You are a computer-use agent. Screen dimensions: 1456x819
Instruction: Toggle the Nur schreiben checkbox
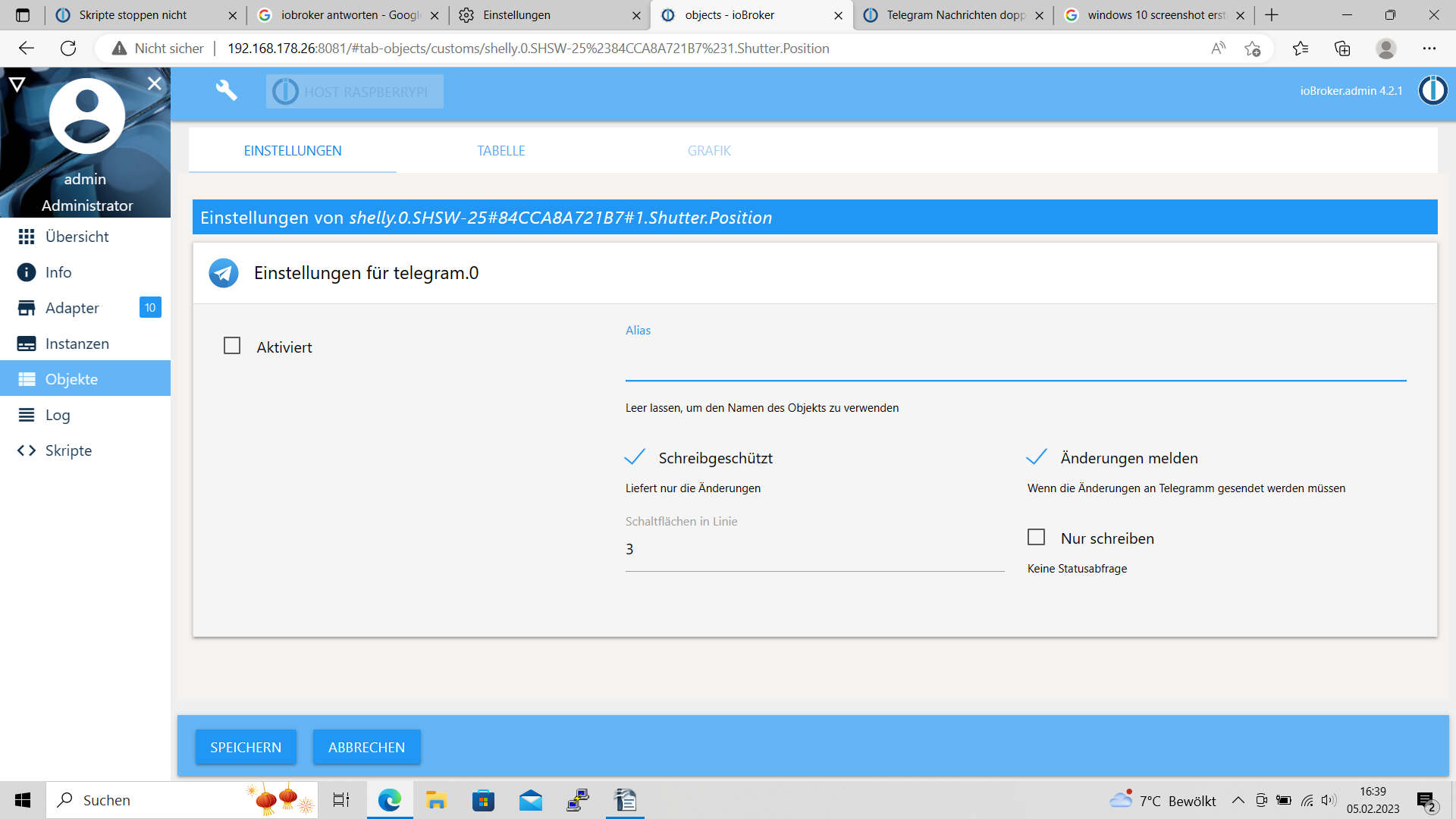1036,538
